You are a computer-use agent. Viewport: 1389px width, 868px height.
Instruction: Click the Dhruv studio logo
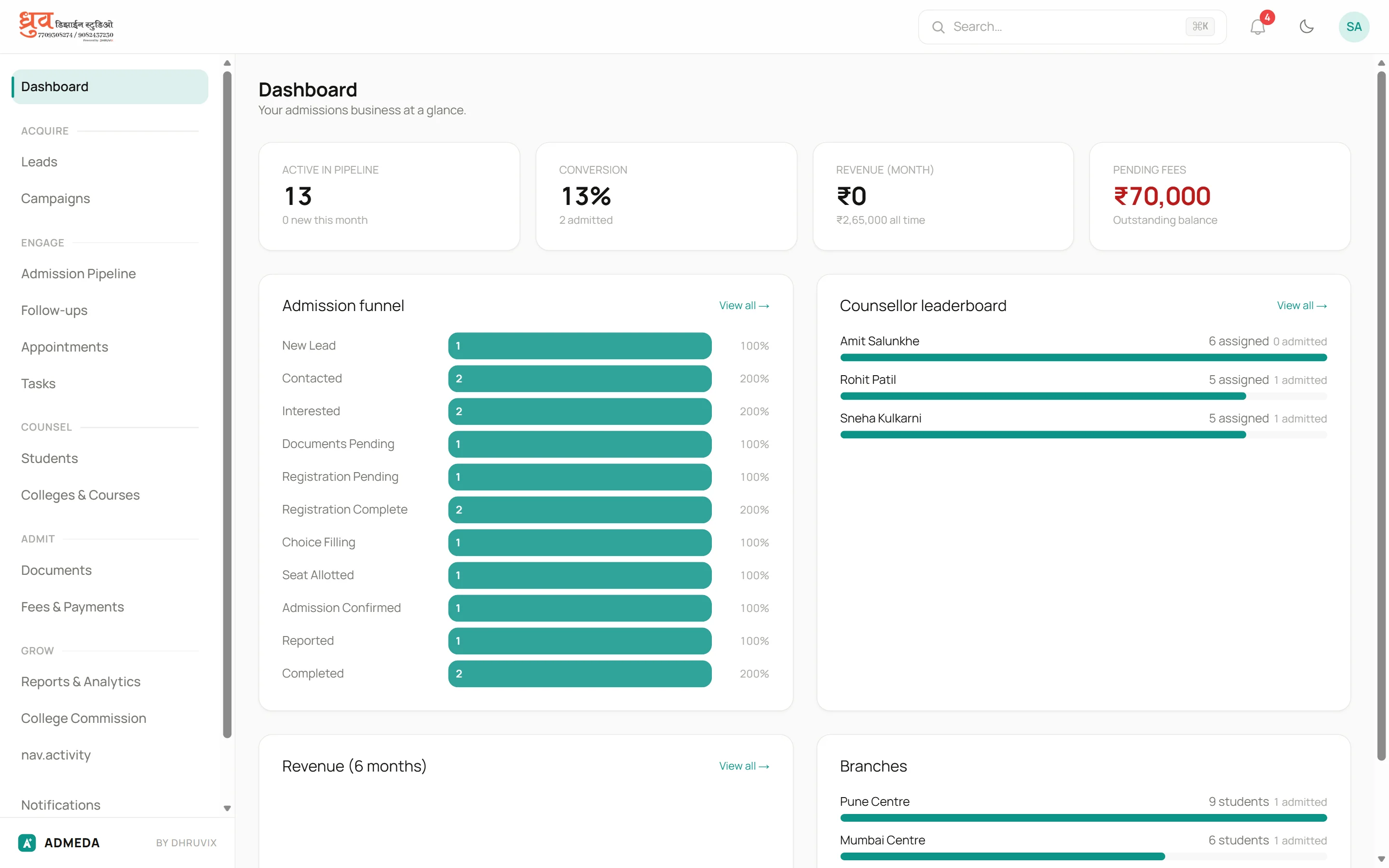(x=66, y=27)
